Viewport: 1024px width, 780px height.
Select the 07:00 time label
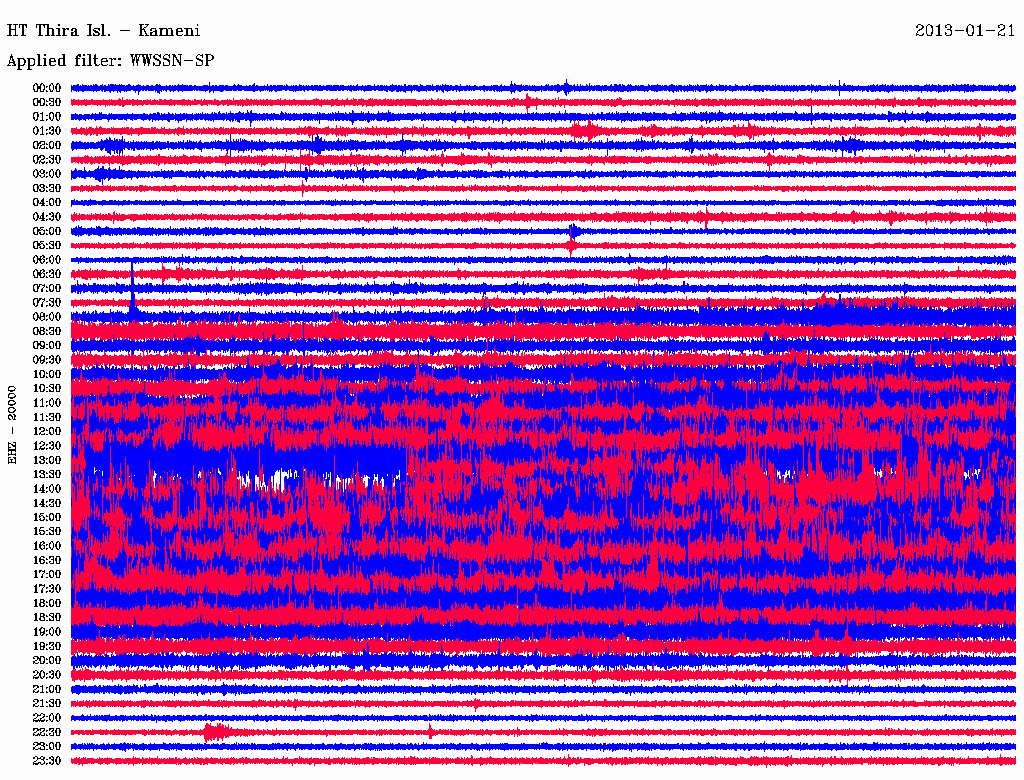pos(46,288)
